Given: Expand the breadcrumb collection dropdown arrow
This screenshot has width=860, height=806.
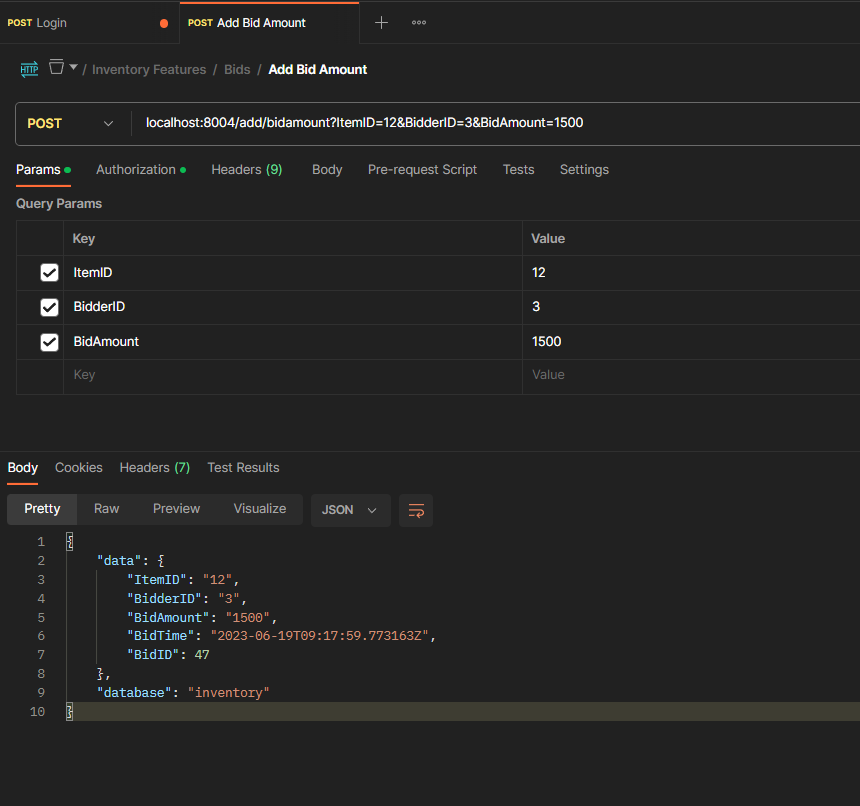Looking at the screenshot, I should point(74,68).
